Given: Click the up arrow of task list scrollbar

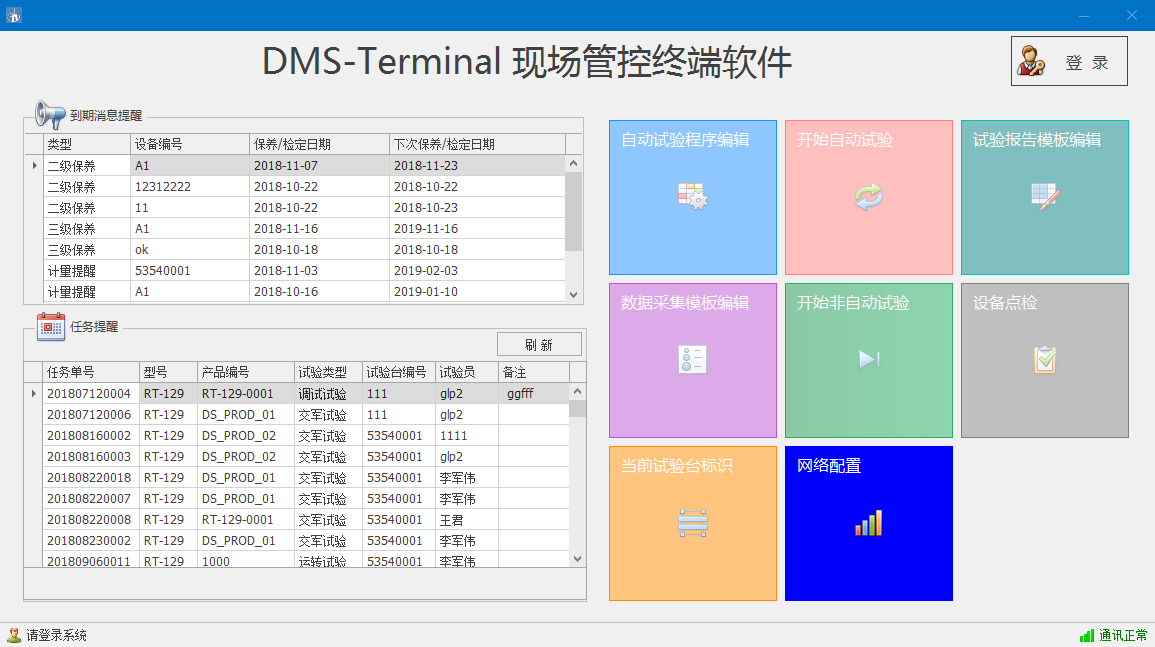Looking at the screenshot, I should [578, 391].
